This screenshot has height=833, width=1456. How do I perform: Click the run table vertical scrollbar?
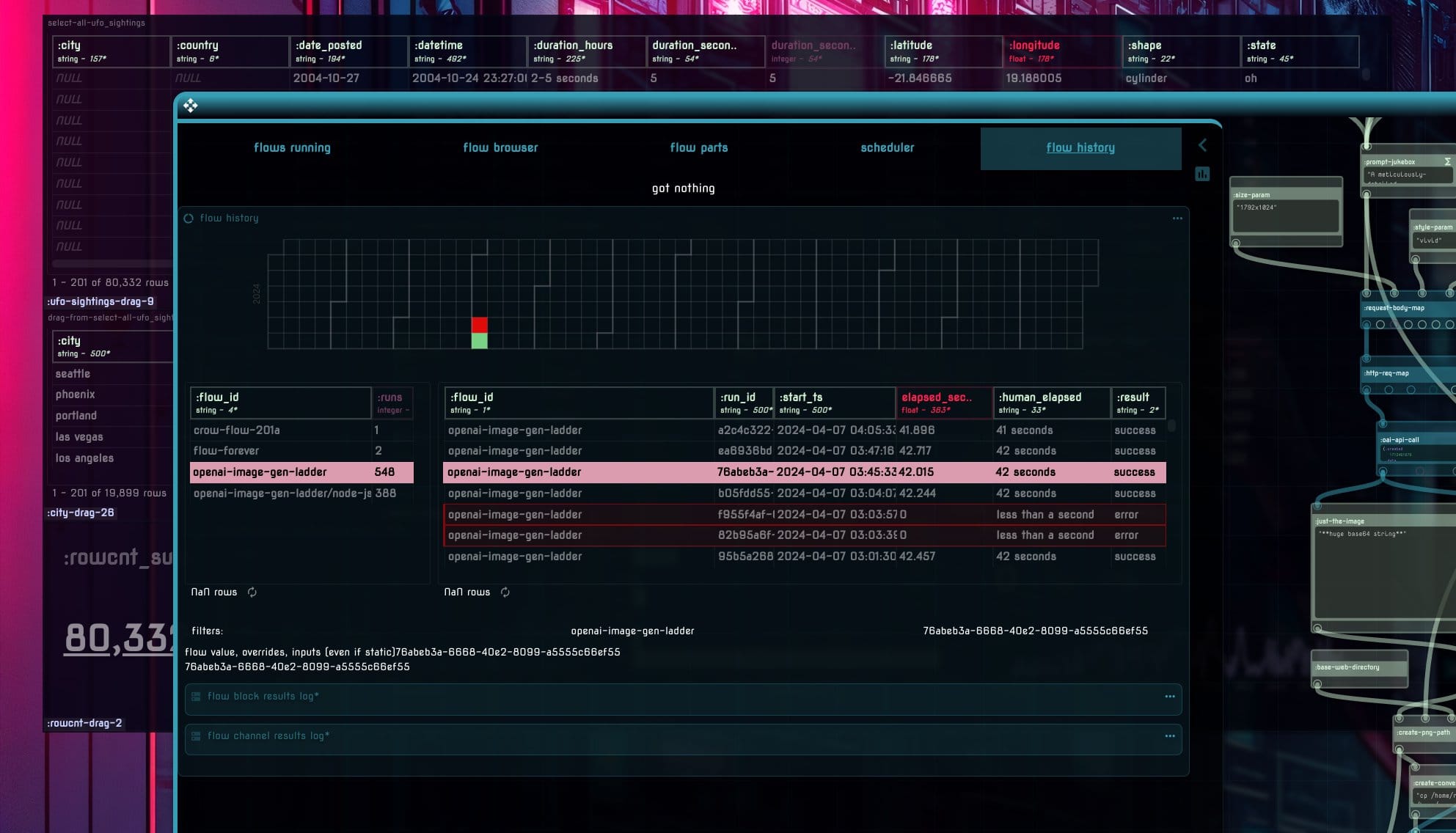click(x=1172, y=426)
